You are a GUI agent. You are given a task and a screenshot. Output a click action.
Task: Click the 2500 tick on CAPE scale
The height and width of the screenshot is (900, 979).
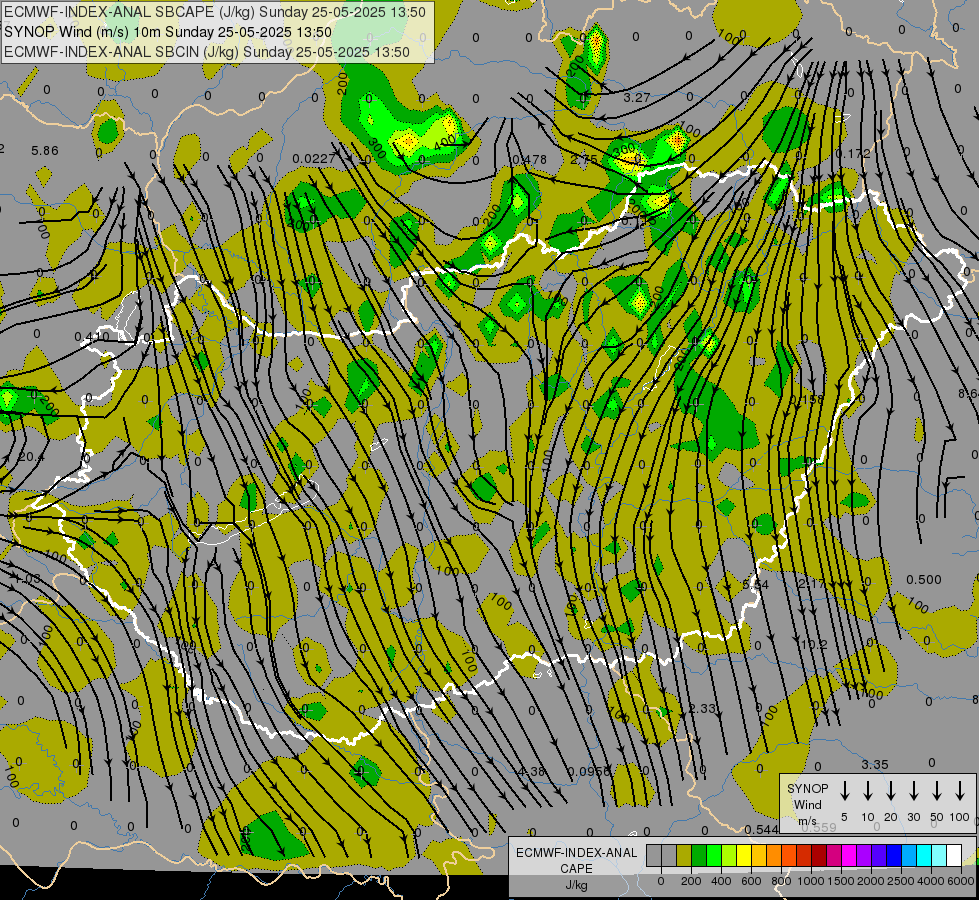901,881
